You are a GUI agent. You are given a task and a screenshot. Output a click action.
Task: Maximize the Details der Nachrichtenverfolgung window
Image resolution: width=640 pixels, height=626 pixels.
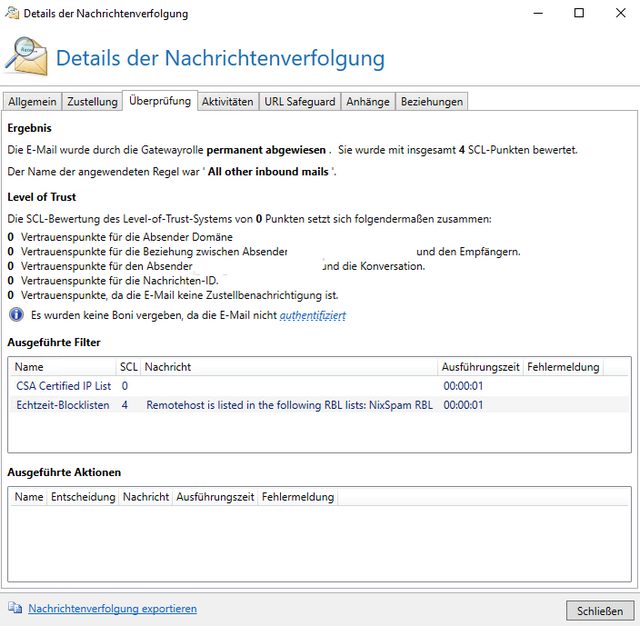579,13
